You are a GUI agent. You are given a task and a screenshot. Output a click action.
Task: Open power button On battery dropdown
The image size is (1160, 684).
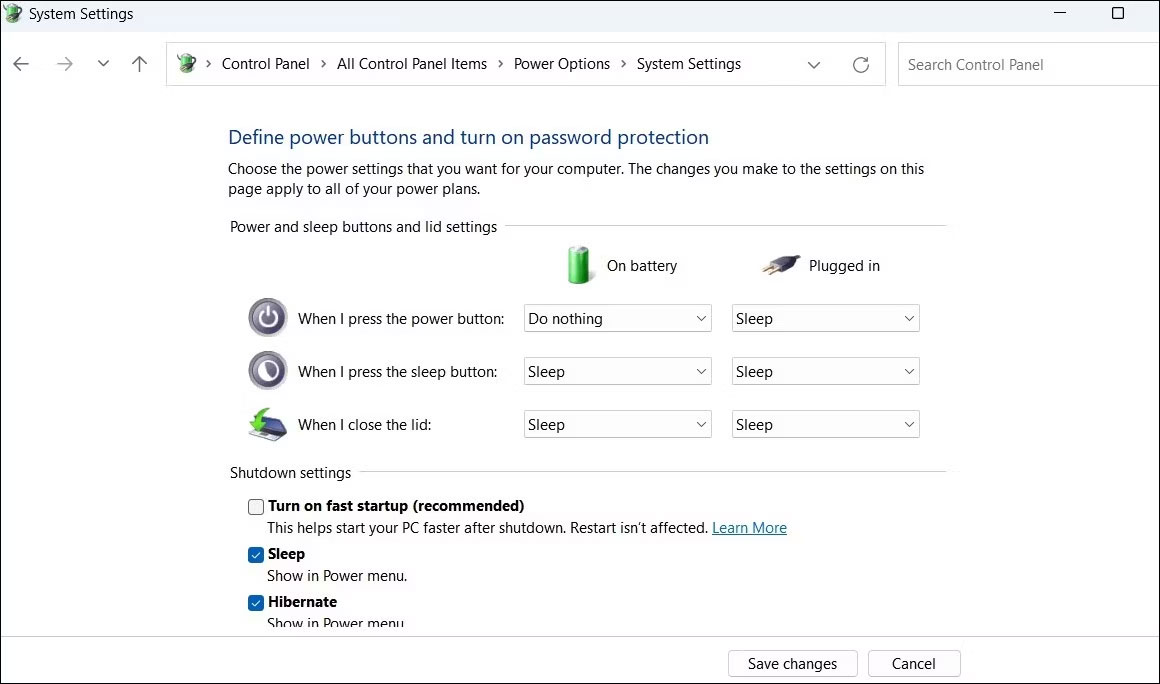(x=617, y=319)
